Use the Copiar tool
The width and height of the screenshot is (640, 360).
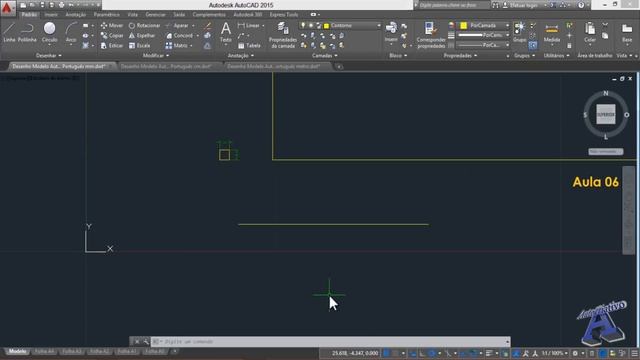click(x=112, y=36)
